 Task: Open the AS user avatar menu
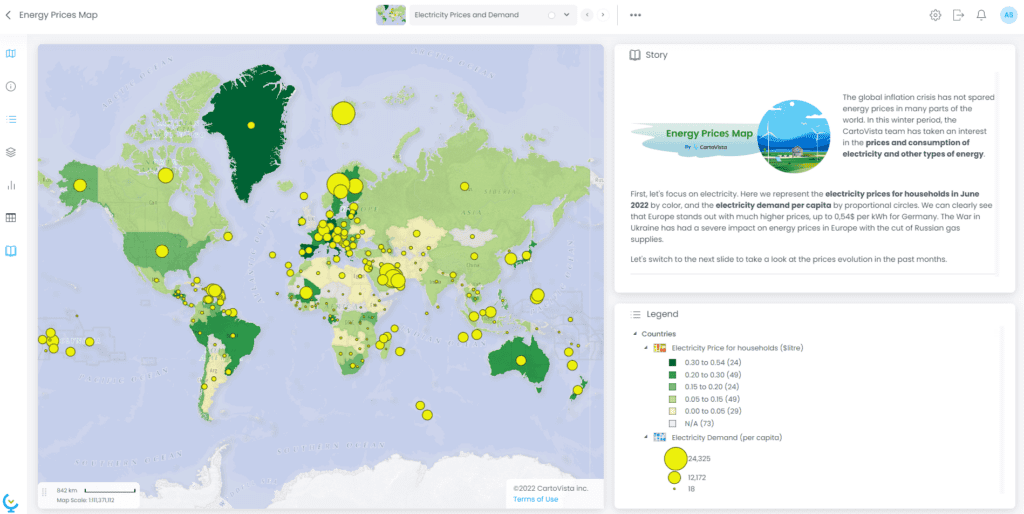click(x=1008, y=15)
